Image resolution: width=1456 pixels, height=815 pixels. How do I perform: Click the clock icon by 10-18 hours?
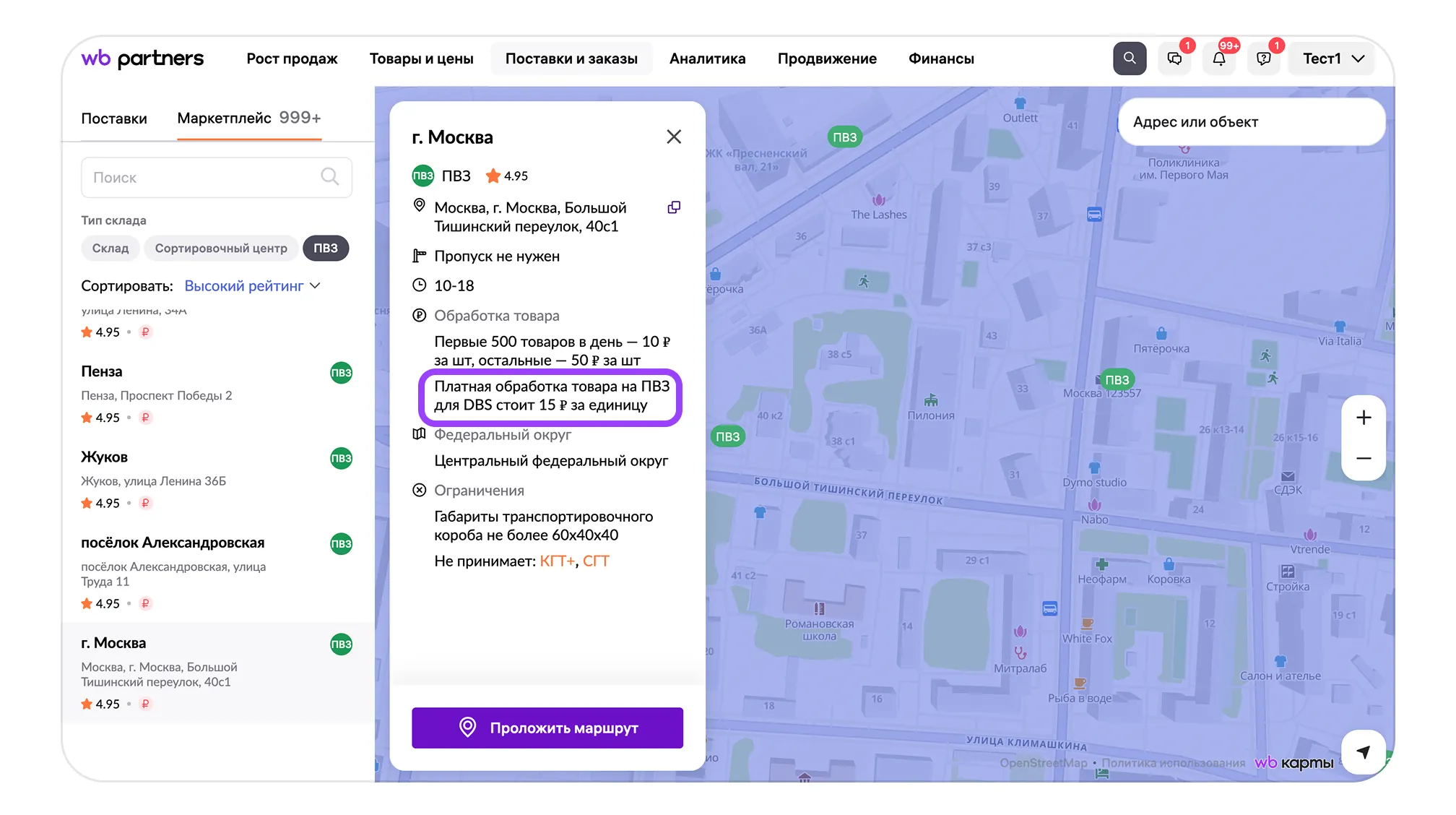click(419, 285)
